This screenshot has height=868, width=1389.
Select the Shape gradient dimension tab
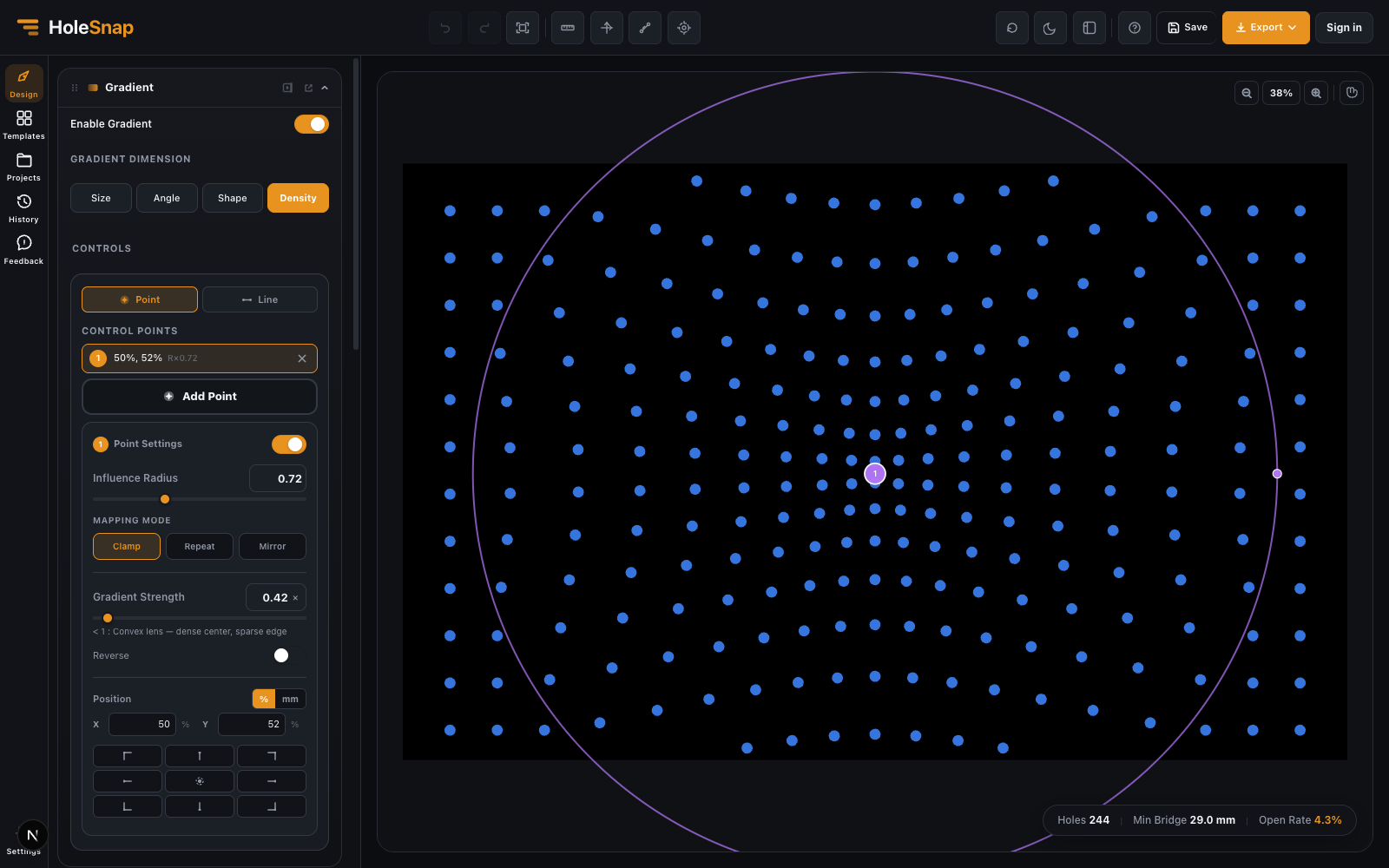pyautogui.click(x=233, y=198)
